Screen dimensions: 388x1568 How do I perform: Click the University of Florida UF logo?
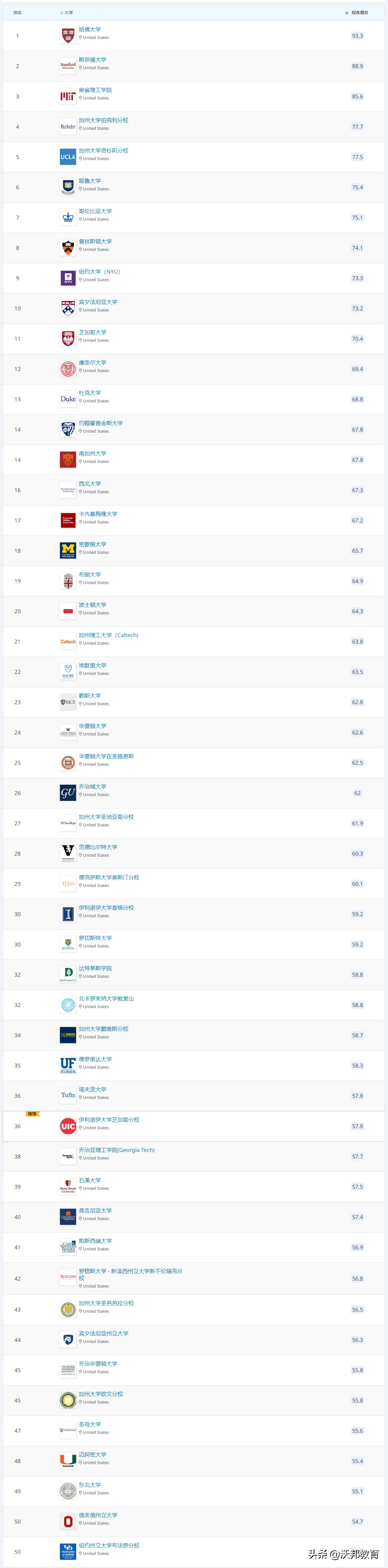68,1066
